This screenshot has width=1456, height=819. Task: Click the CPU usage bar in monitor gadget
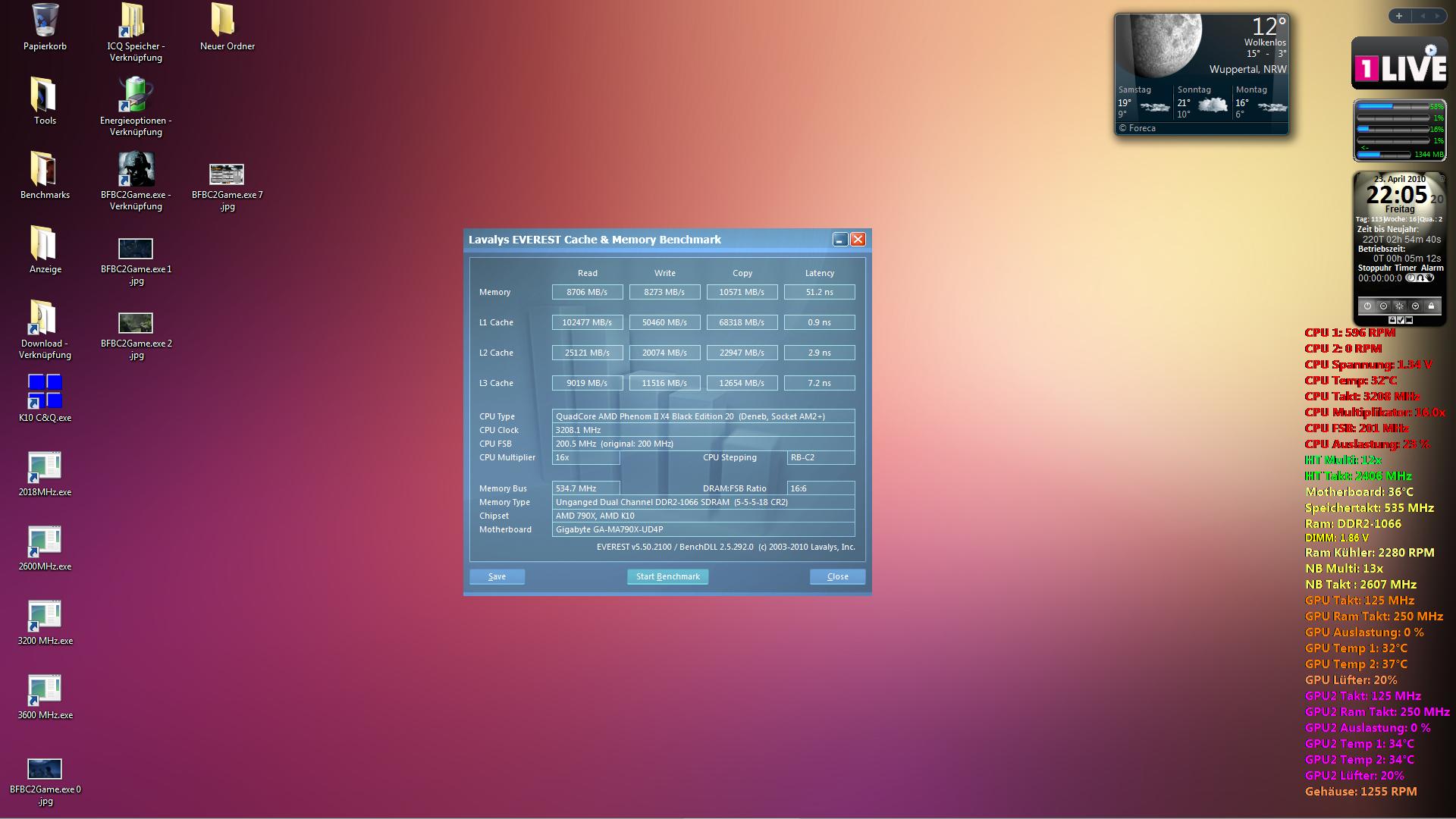1393,107
